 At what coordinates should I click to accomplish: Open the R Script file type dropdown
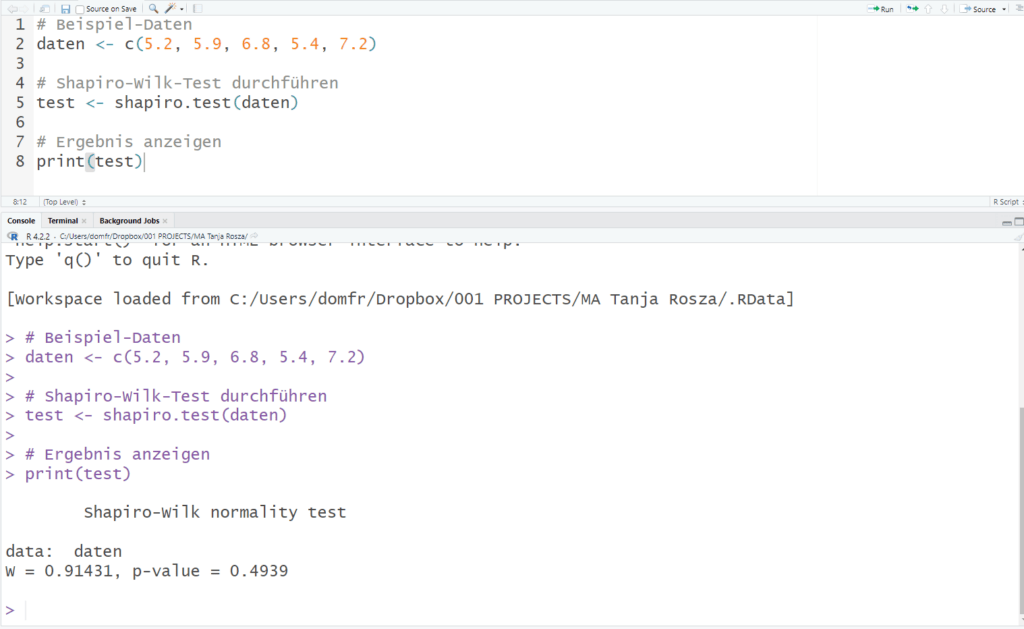tap(1005, 202)
